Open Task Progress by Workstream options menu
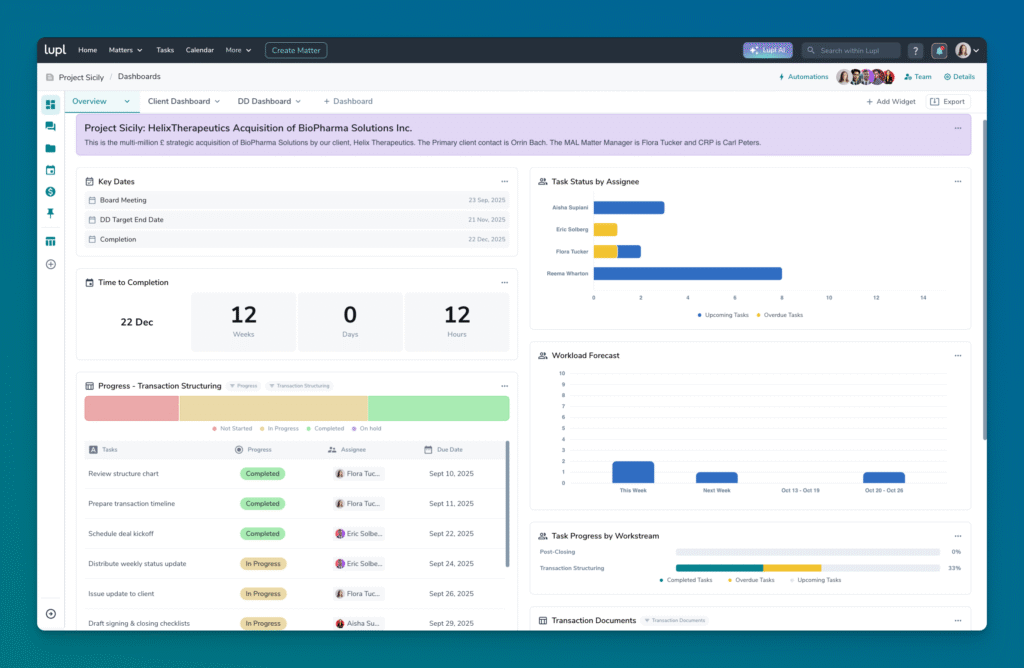 pyautogui.click(x=957, y=536)
